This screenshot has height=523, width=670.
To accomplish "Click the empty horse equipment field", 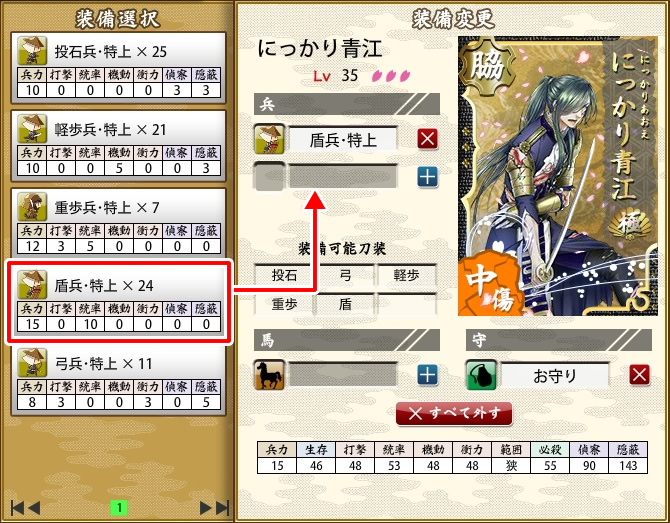I will coord(343,375).
